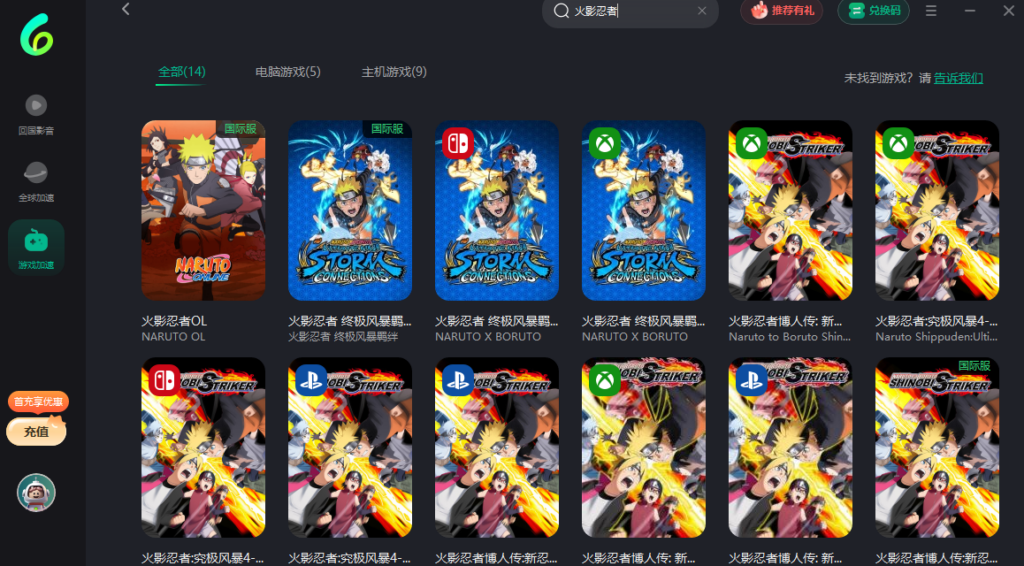Switch to the 主机游戏(9) tab
This screenshot has width=1024, height=566.
click(x=394, y=72)
